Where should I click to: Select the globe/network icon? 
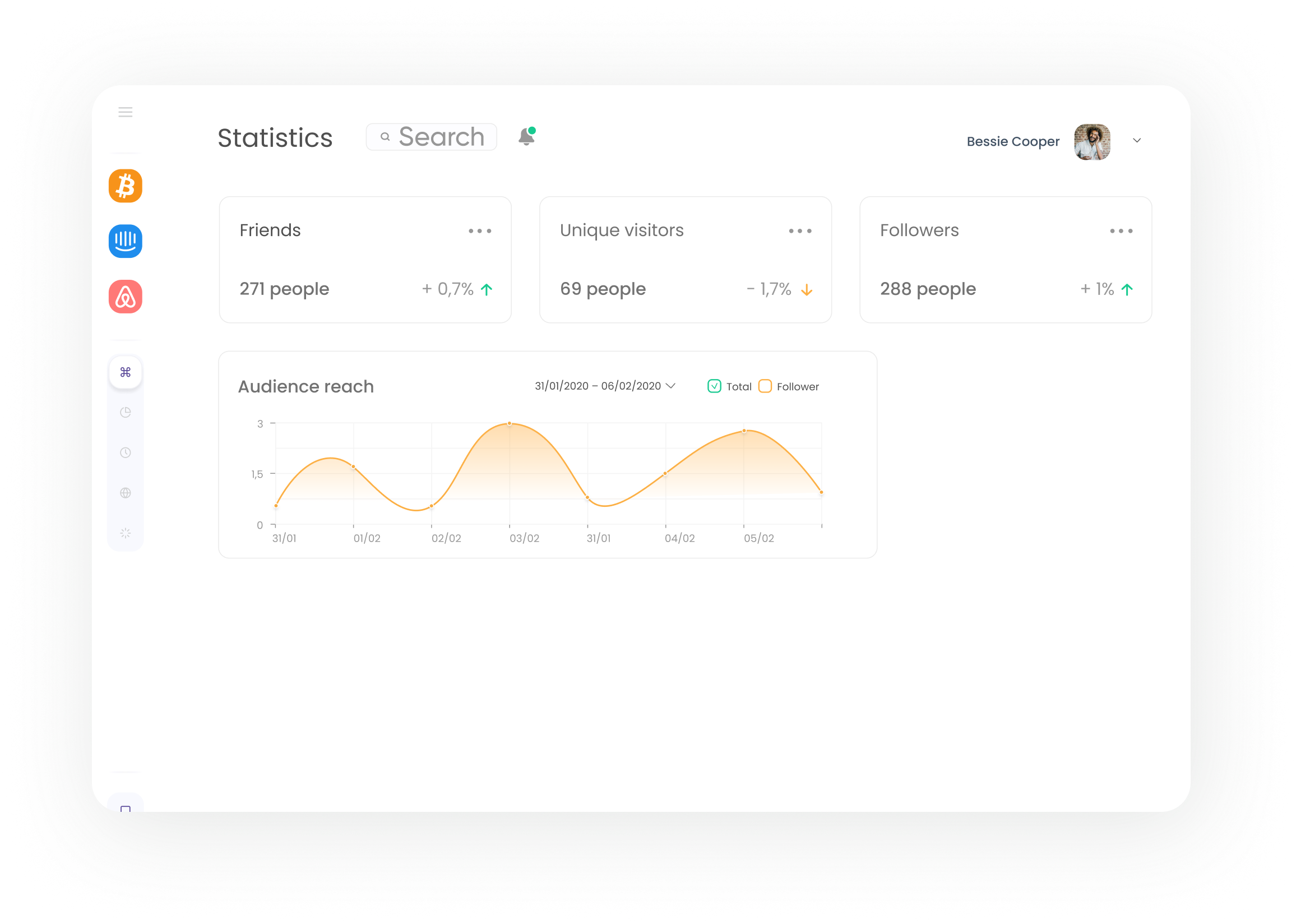tap(126, 492)
